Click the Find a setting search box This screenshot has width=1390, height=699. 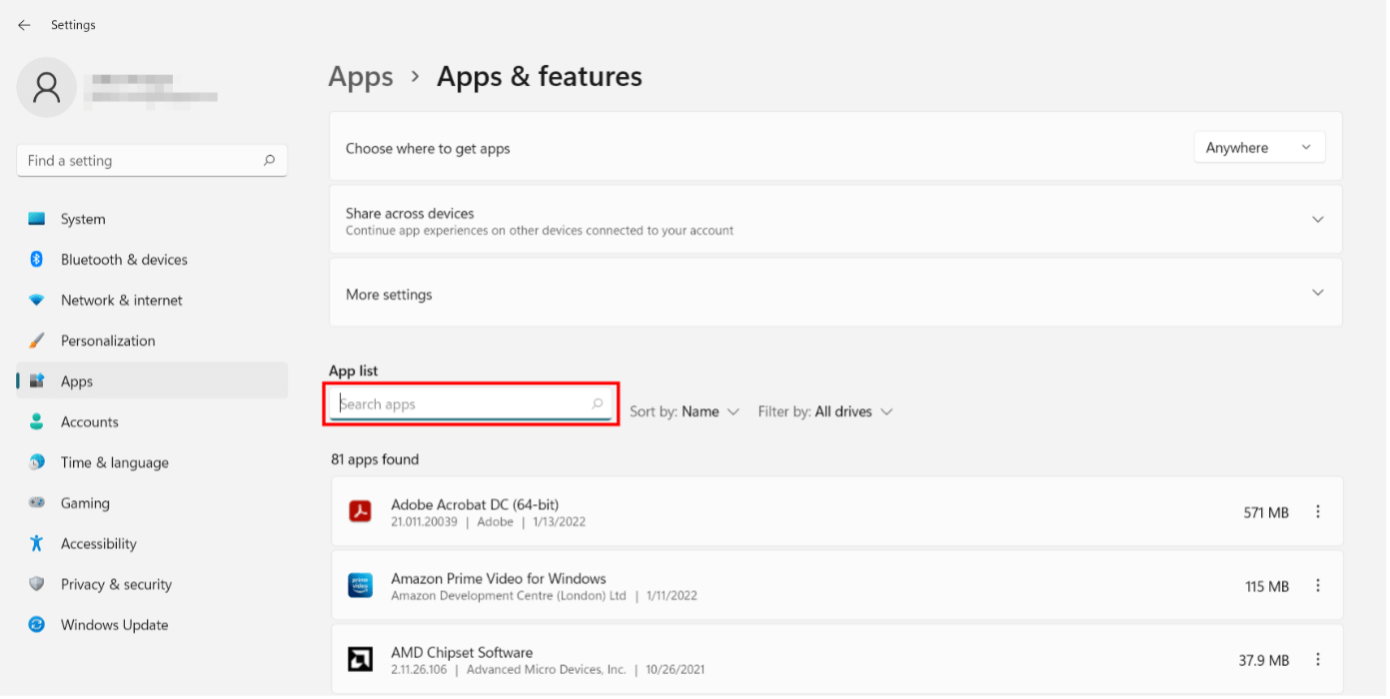pyautogui.click(x=152, y=161)
